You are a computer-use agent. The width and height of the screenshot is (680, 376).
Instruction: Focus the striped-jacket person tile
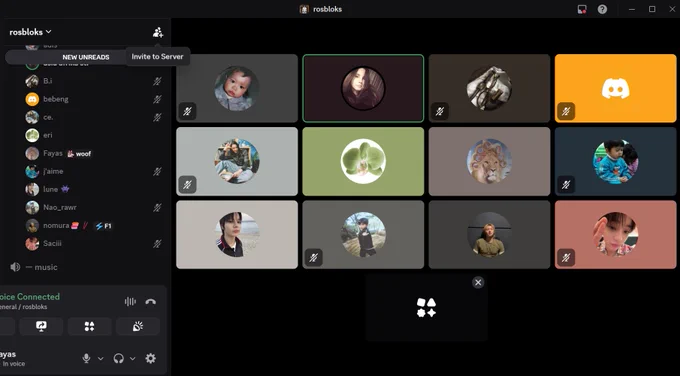[237, 235]
